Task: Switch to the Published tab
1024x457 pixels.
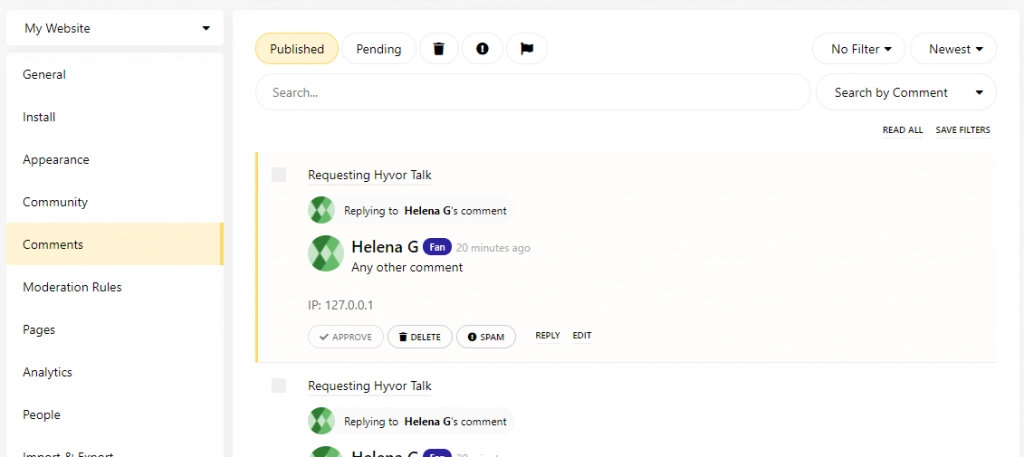Action: coord(296,49)
